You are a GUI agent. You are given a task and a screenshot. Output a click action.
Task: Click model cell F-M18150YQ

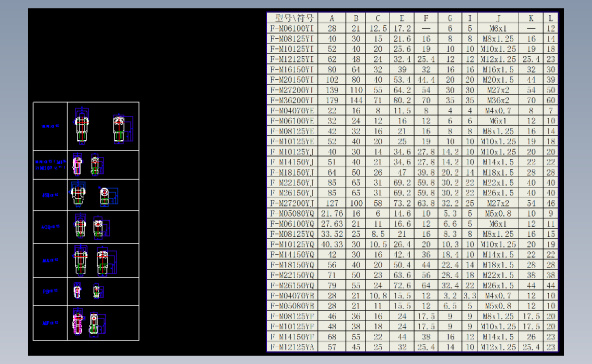[293, 265]
